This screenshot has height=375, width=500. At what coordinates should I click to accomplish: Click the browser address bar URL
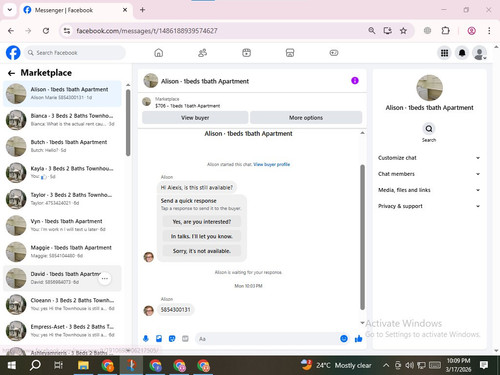147,31
